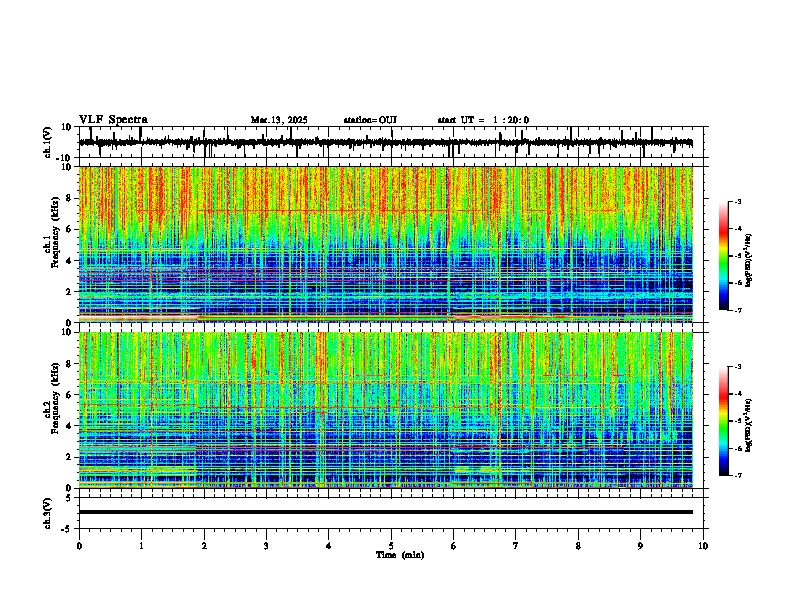The width and height of the screenshot is (792, 612).
Task: Select the "start UT = 1:20:0" text
Action: [483, 120]
